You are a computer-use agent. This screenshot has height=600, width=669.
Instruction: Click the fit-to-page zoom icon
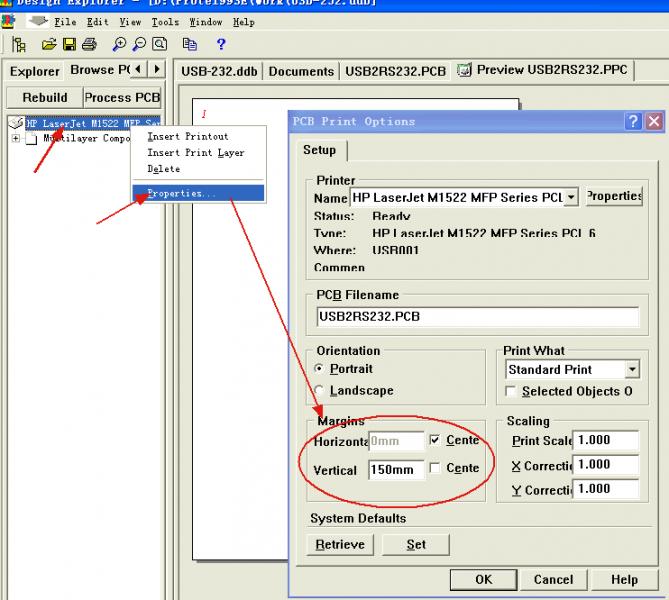coord(160,44)
